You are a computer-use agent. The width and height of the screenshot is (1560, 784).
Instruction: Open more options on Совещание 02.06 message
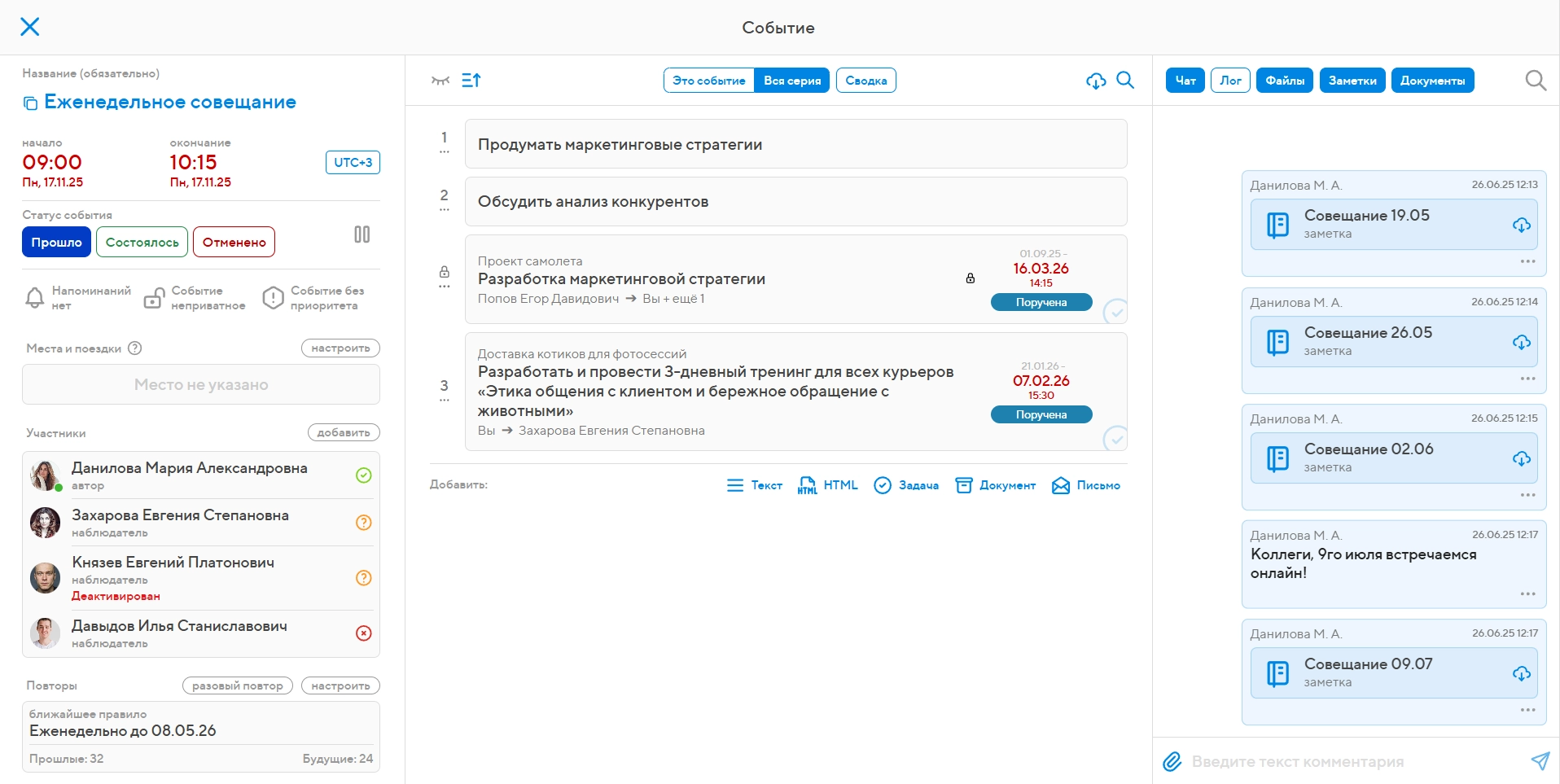(x=1527, y=495)
